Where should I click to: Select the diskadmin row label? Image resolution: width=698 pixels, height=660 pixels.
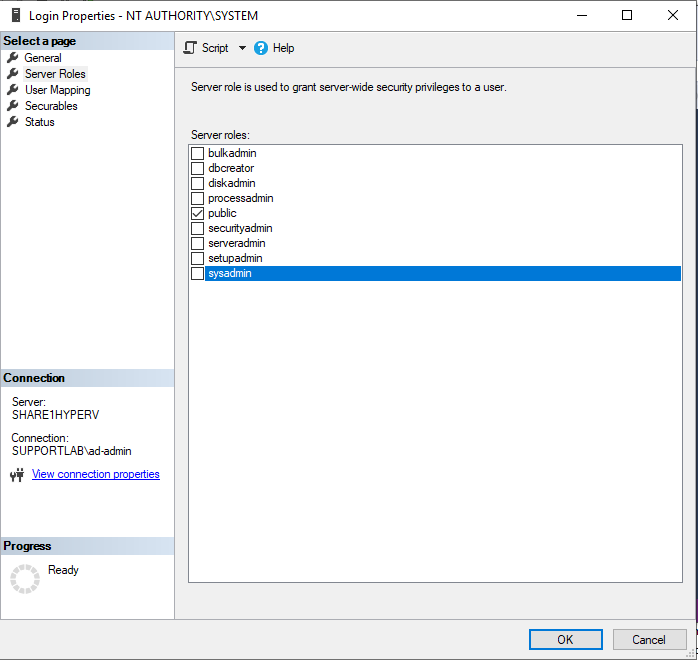coord(231,183)
